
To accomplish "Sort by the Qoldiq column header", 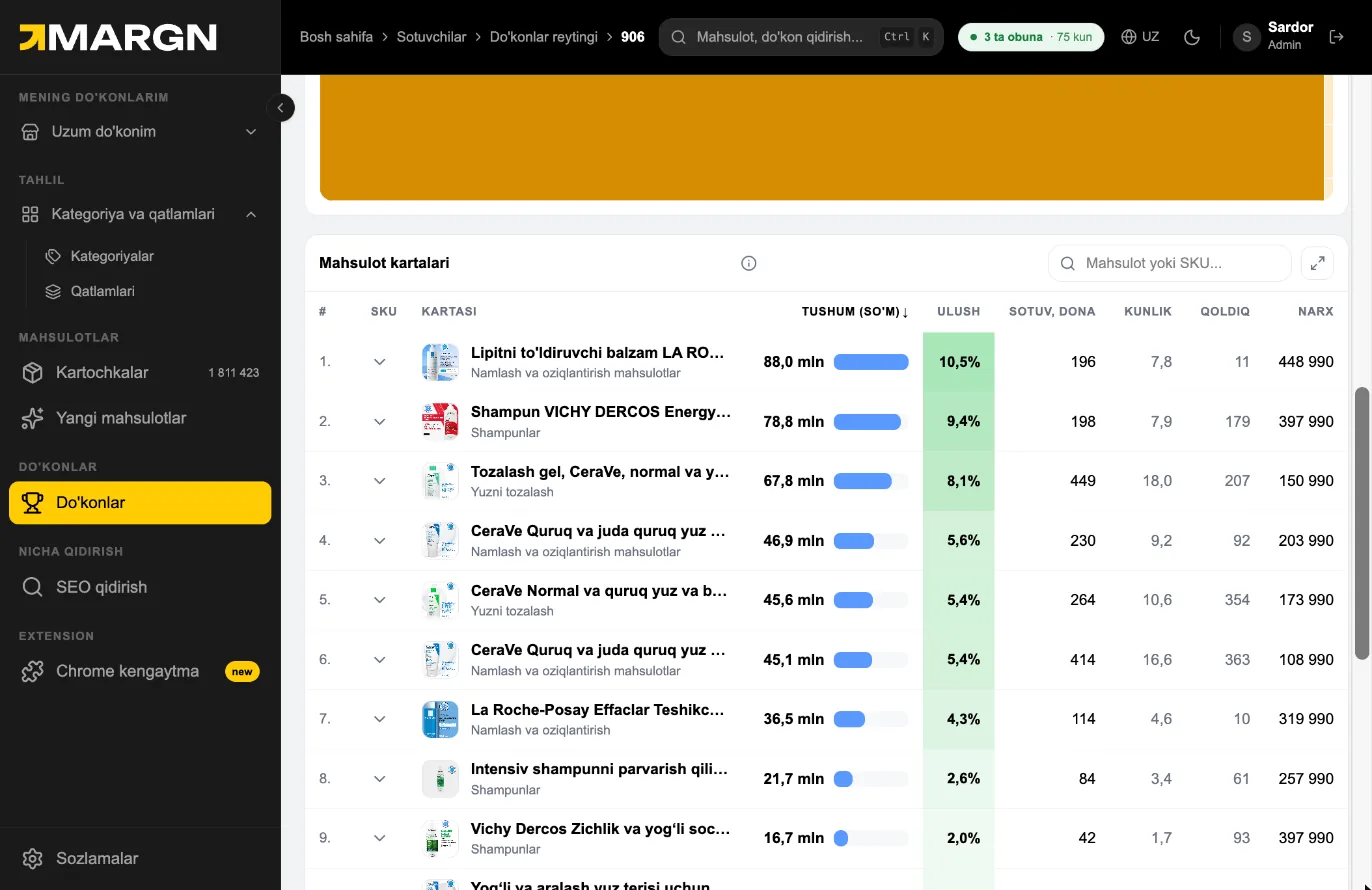I will point(1225,312).
